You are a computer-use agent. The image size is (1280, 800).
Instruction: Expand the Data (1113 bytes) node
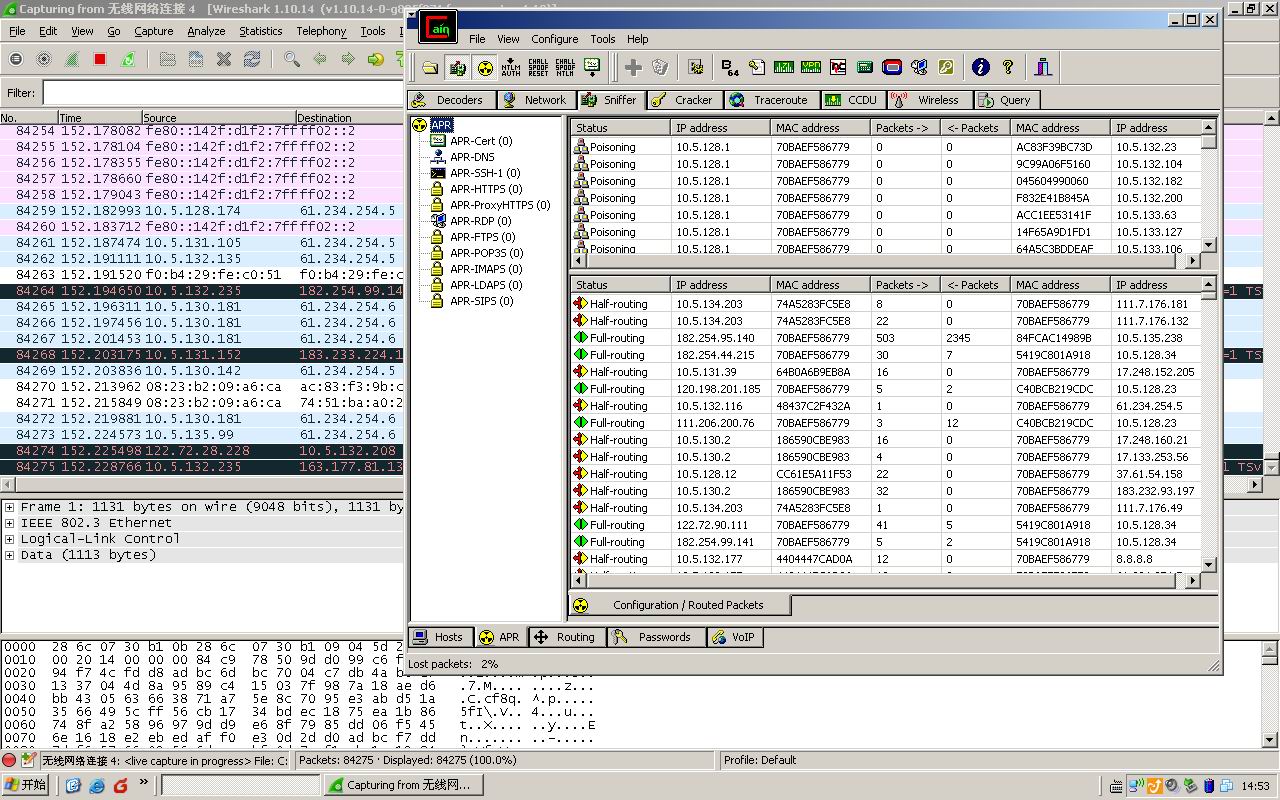click(x=9, y=555)
